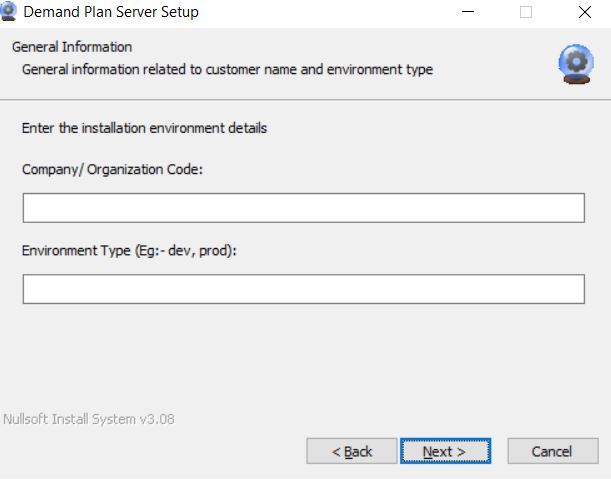Minimize the Demand Plan Server Setup window
The width and height of the screenshot is (611, 479).
468,12
